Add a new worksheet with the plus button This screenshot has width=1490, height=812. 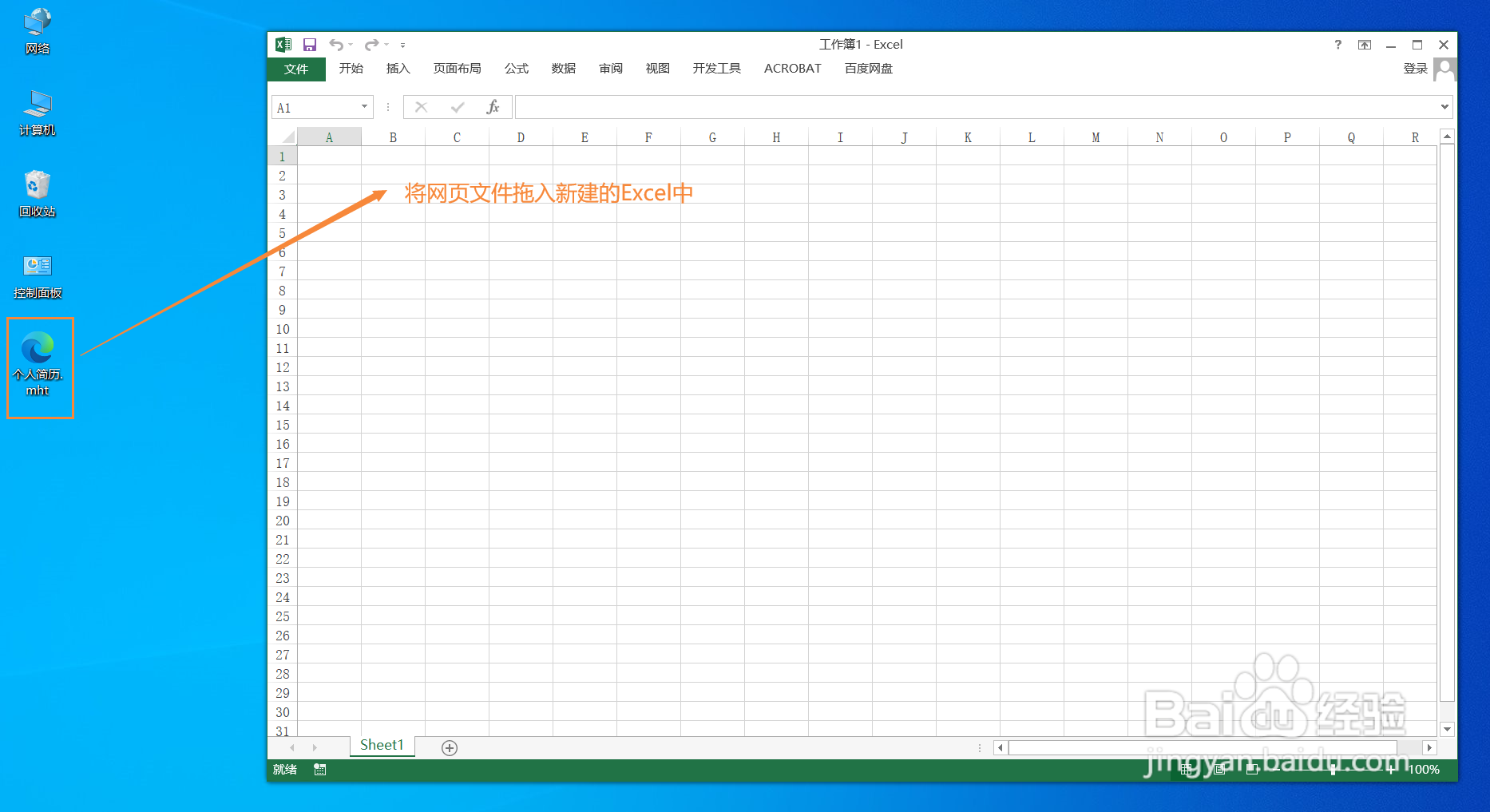point(449,747)
